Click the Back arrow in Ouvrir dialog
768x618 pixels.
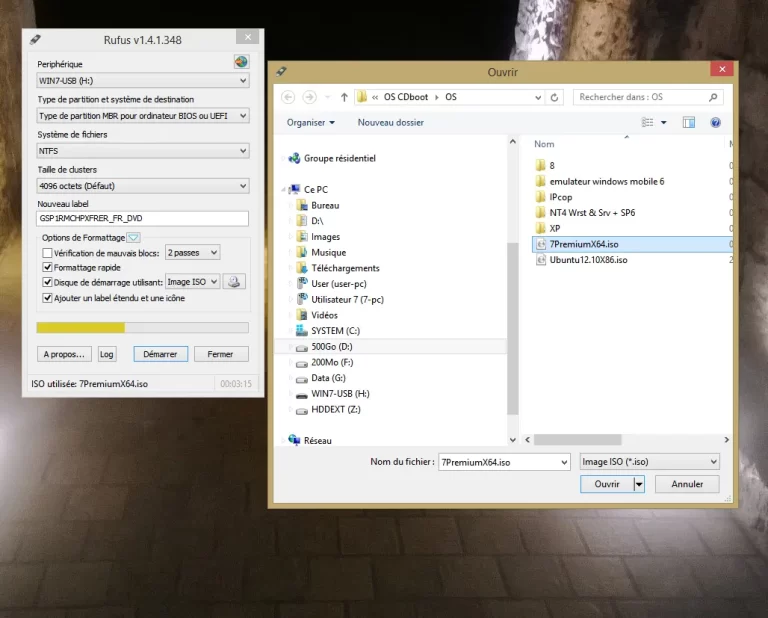point(288,97)
